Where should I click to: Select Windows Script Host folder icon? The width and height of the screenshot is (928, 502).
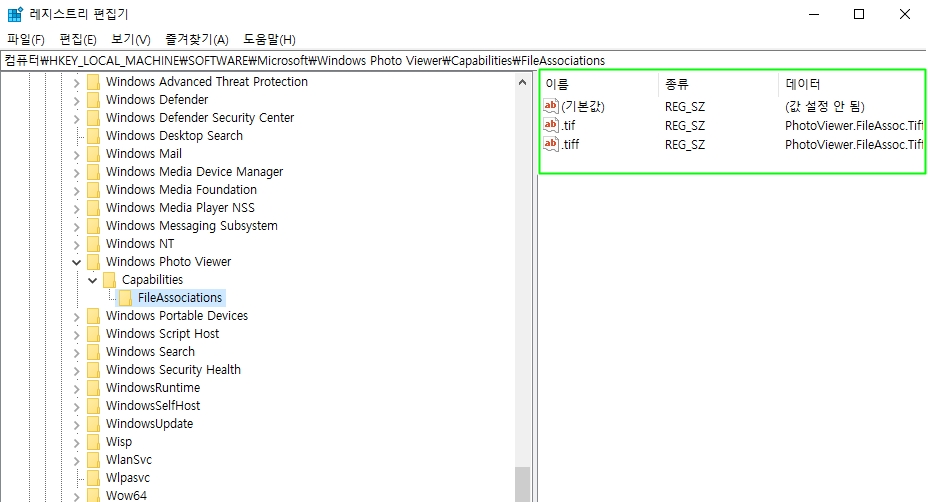coord(94,333)
